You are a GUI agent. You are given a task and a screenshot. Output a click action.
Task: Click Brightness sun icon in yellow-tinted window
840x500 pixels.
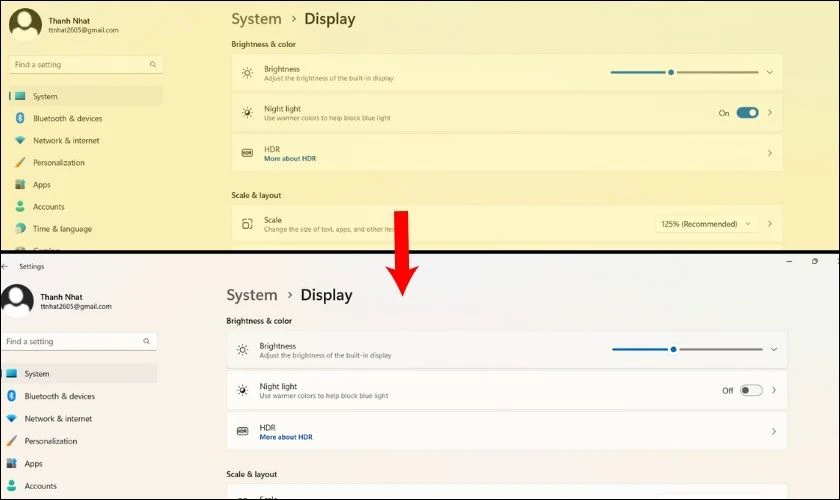[x=247, y=73]
